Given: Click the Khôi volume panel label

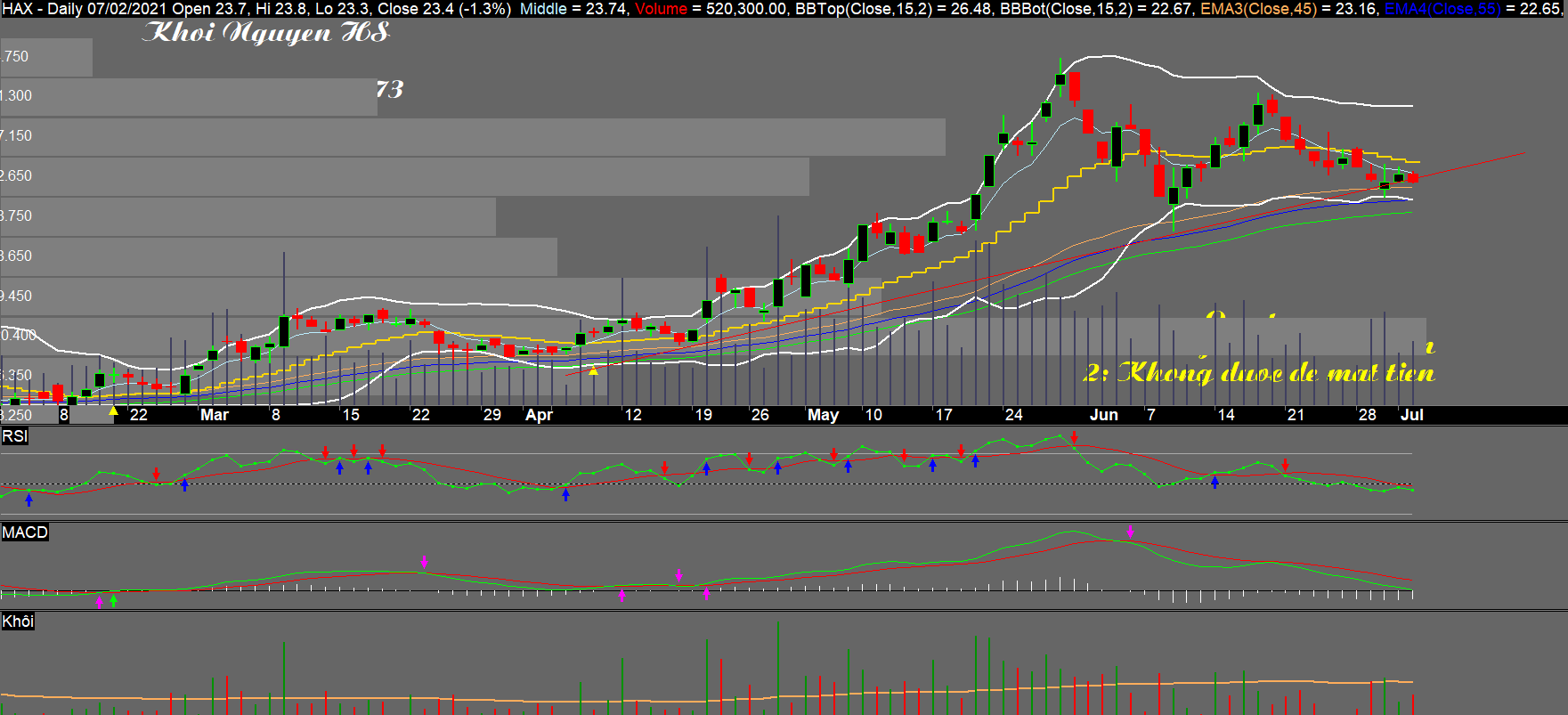Looking at the screenshot, I should click(18, 622).
